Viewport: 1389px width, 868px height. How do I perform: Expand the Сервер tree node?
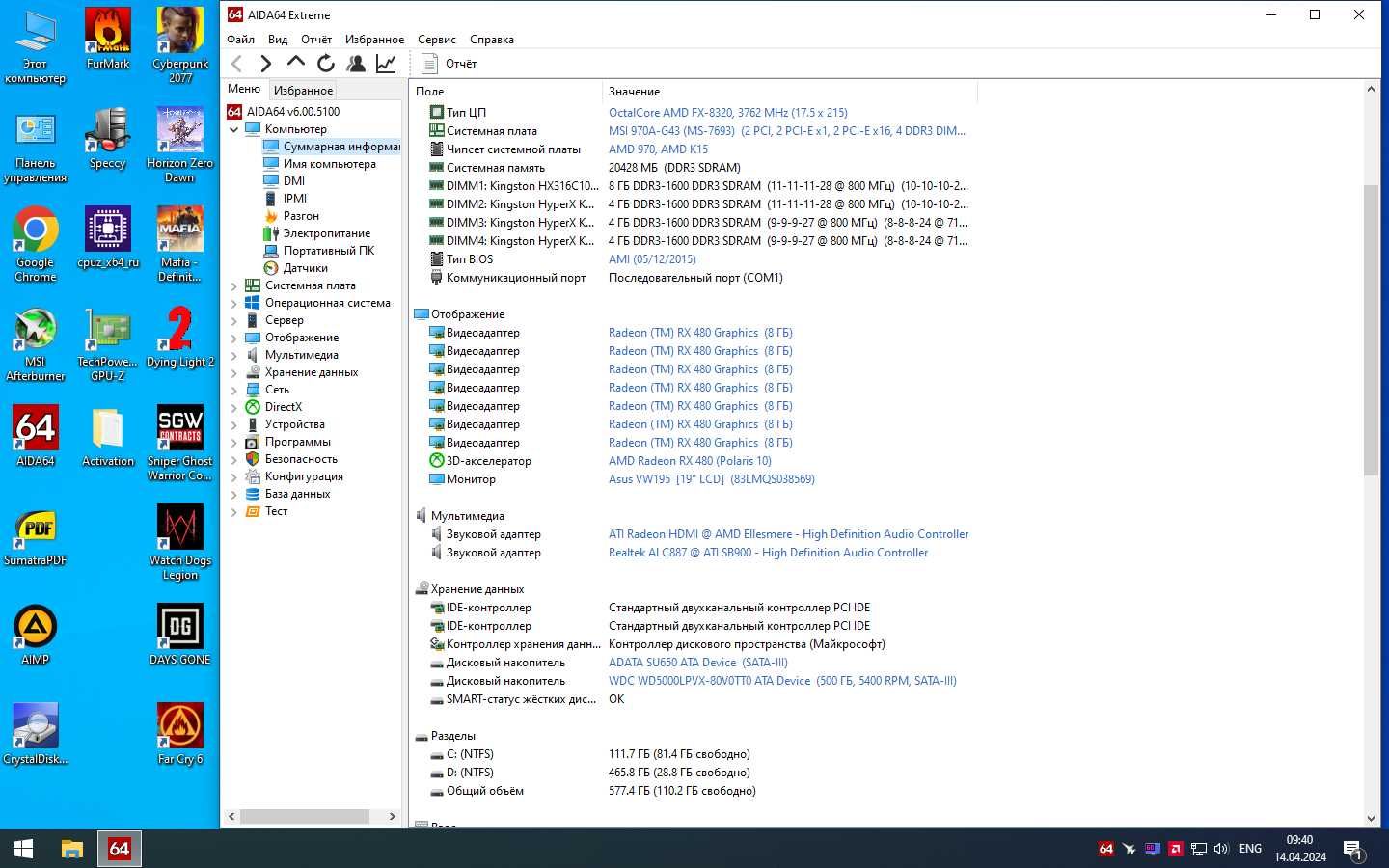pyautogui.click(x=233, y=320)
